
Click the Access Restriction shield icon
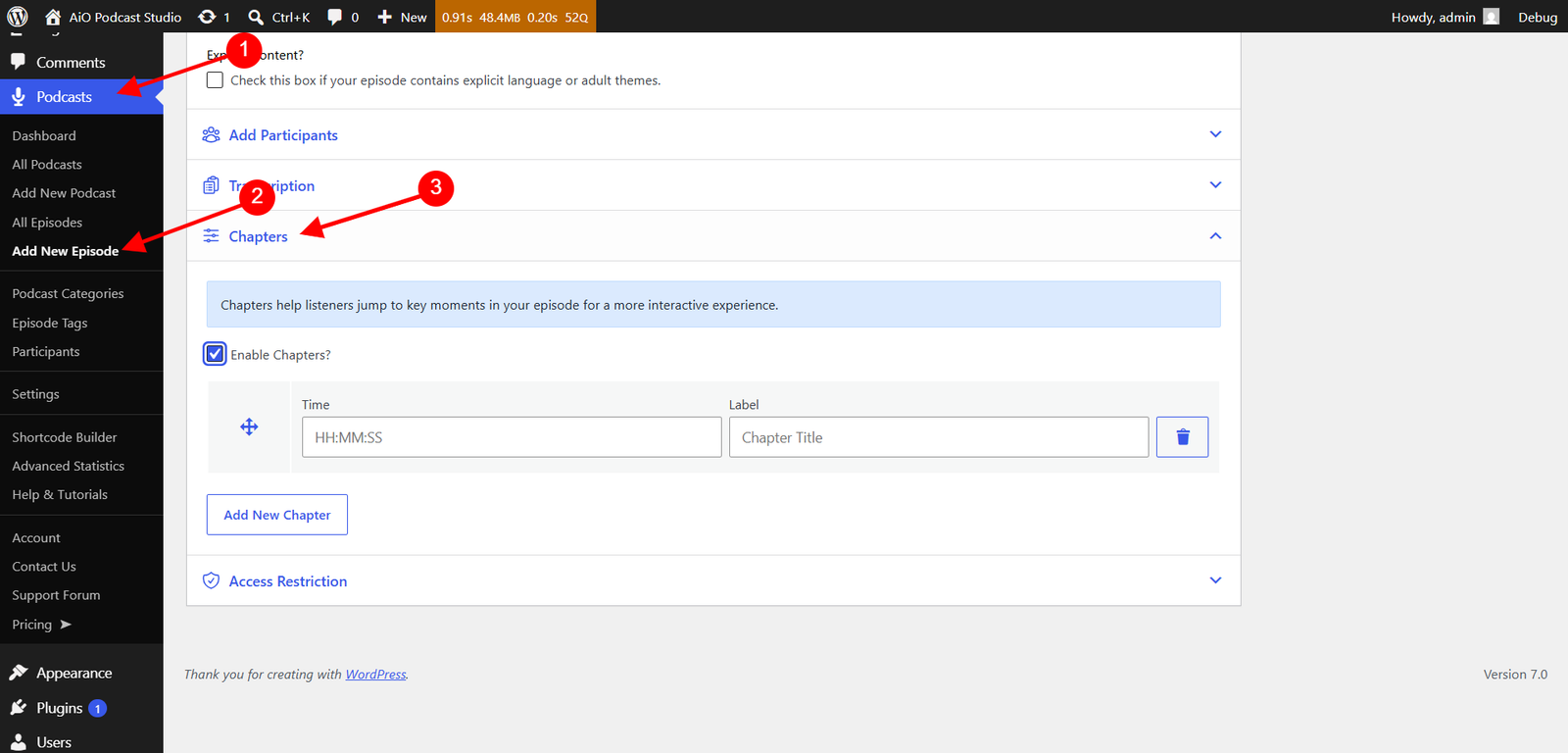click(x=211, y=580)
